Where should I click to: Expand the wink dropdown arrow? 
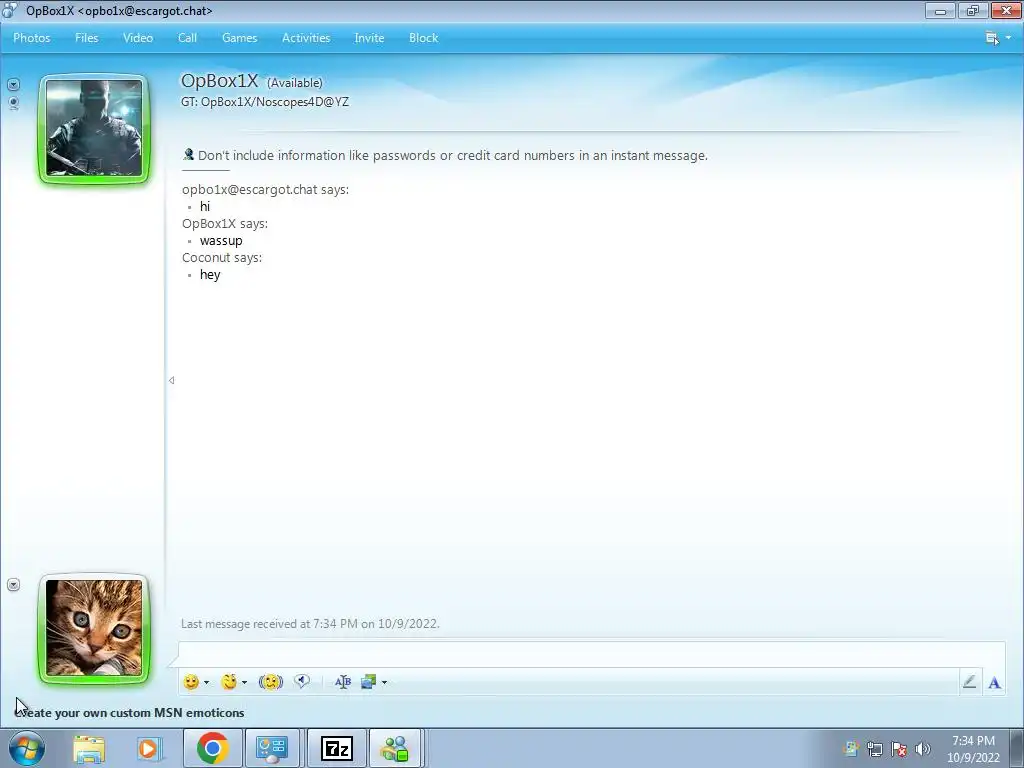[x=244, y=682]
